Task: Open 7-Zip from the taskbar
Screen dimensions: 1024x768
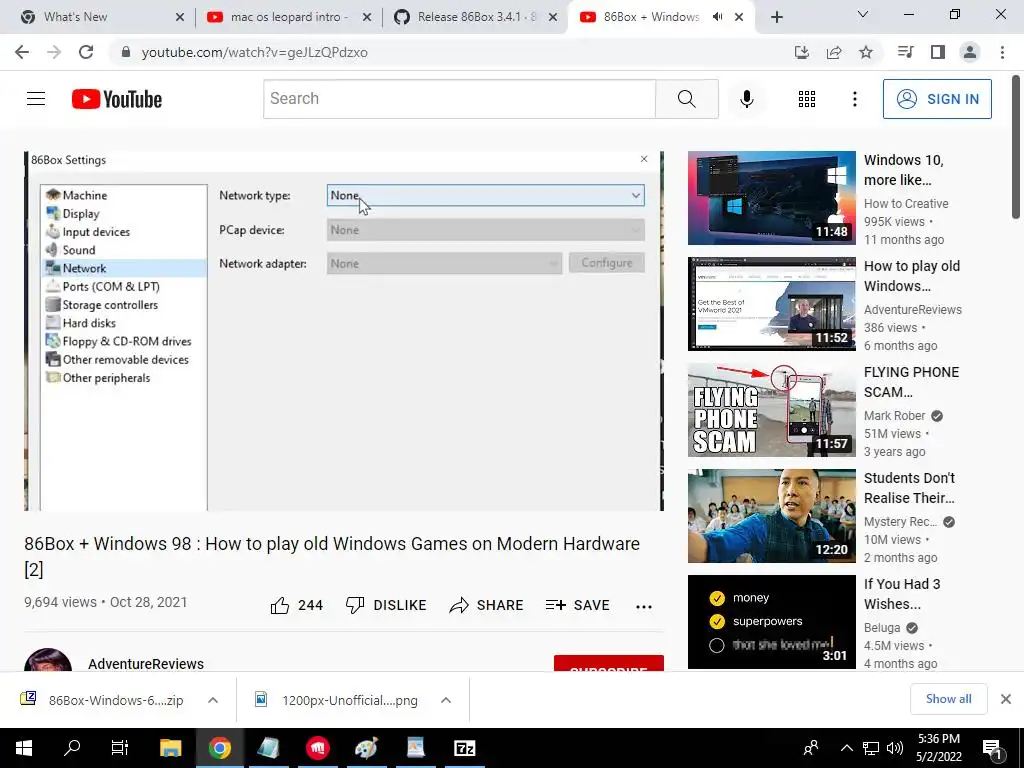Action: coord(464,748)
